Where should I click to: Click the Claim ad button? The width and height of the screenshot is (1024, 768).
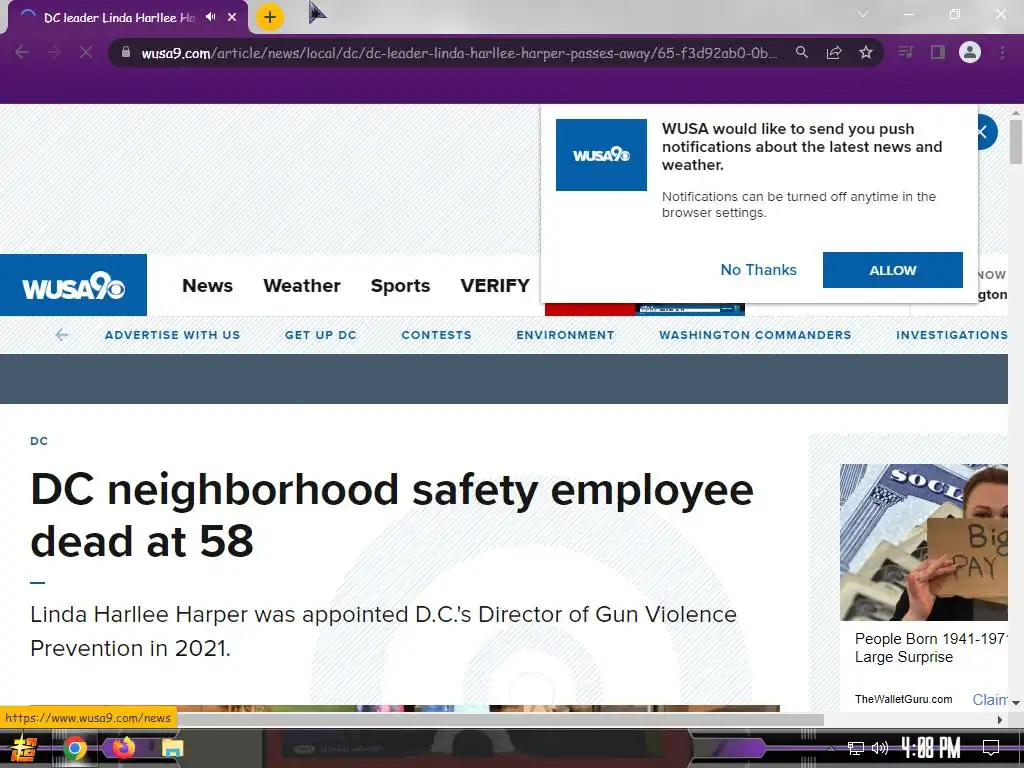pos(989,699)
